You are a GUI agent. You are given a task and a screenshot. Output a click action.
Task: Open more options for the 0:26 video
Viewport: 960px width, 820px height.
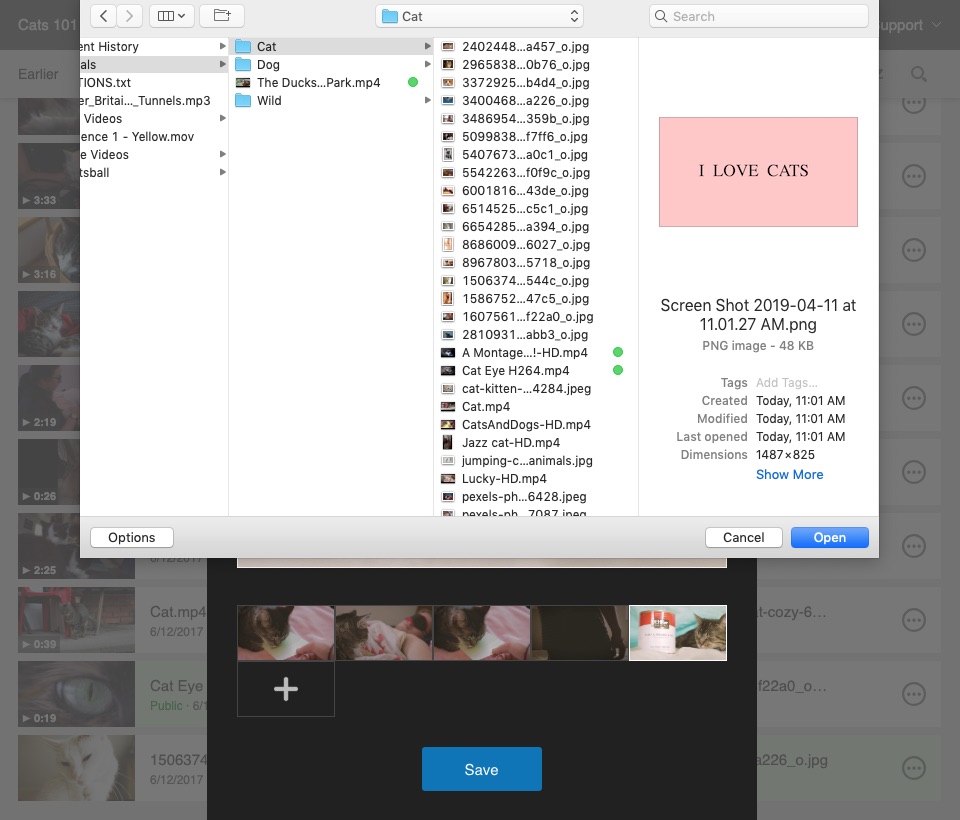coord(914,472)
